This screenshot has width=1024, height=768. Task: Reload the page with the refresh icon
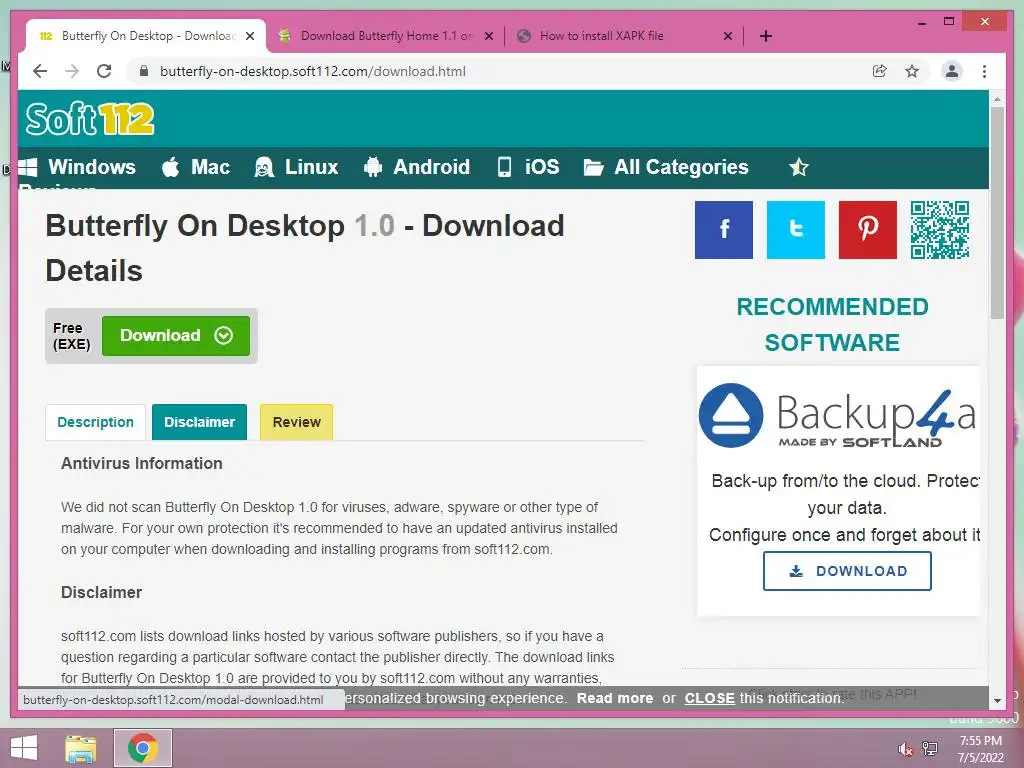(x=104, y=71)
